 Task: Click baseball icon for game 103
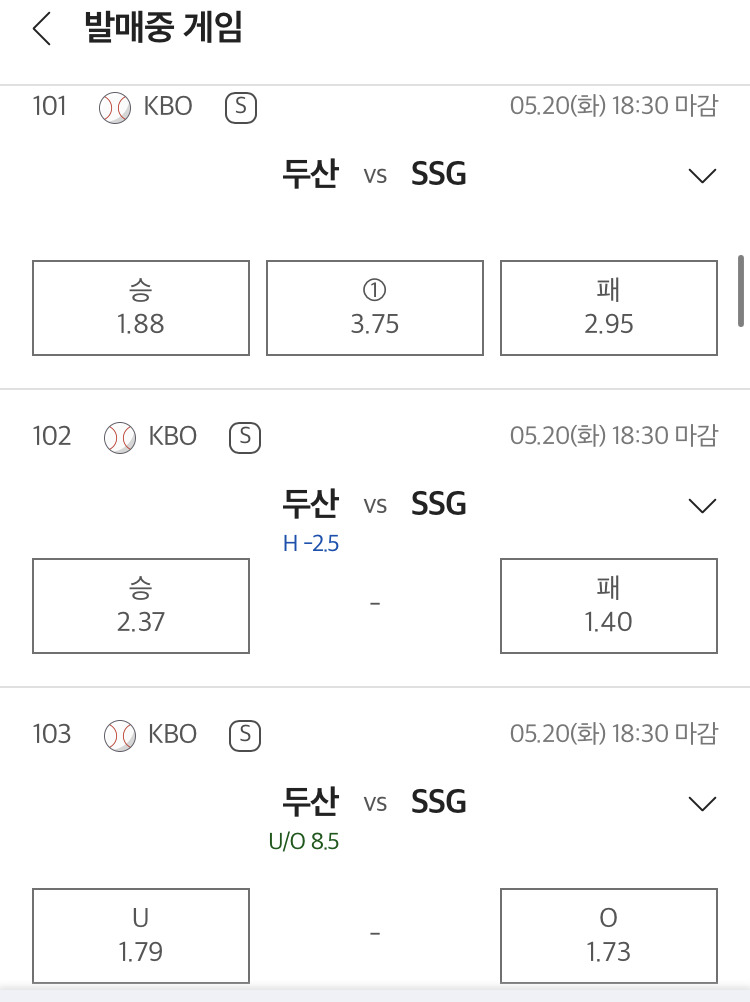[119, 735]
